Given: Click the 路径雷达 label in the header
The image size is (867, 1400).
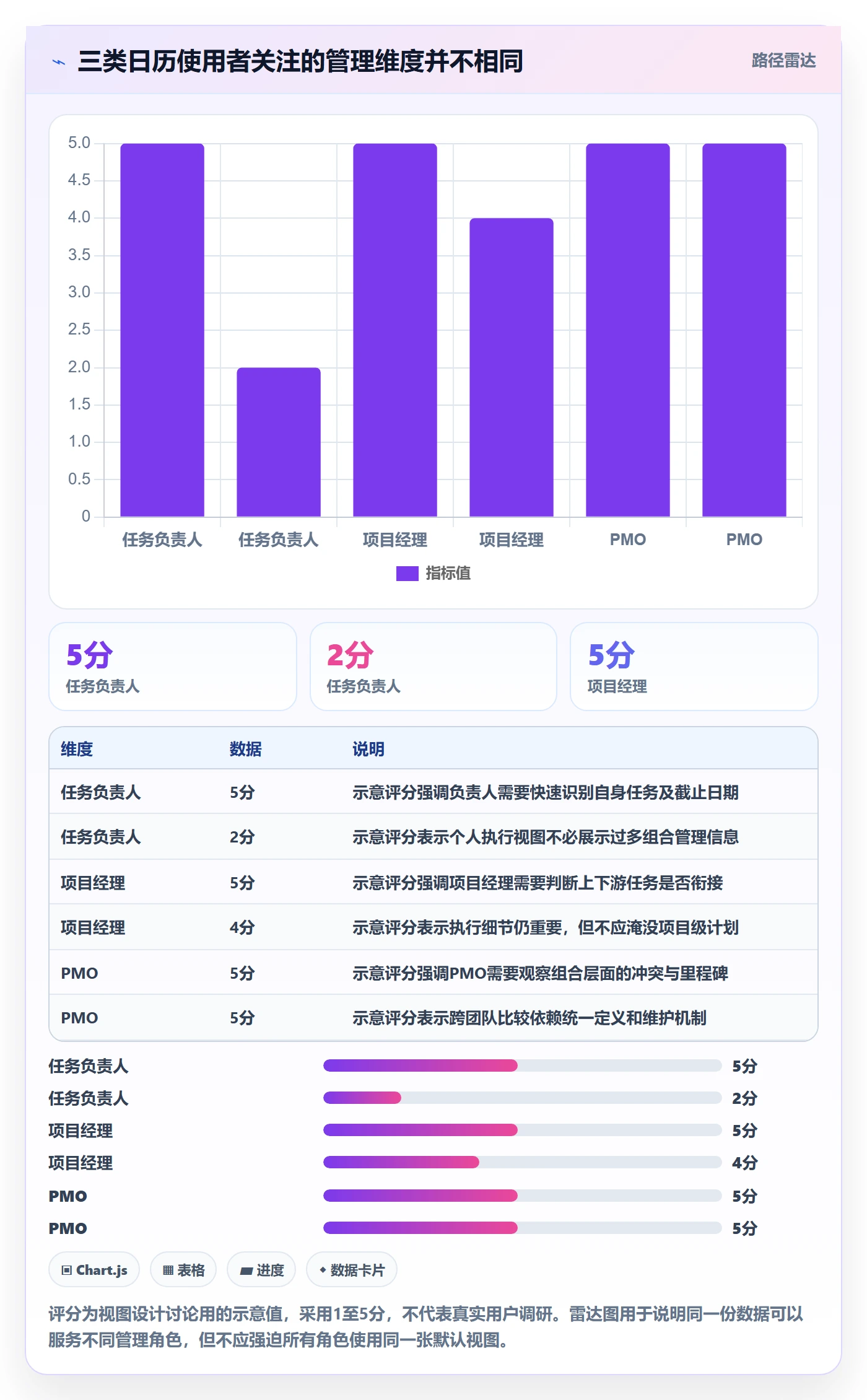Looking at the screenshot, I should pyautogui.click(x=783, y=61).
